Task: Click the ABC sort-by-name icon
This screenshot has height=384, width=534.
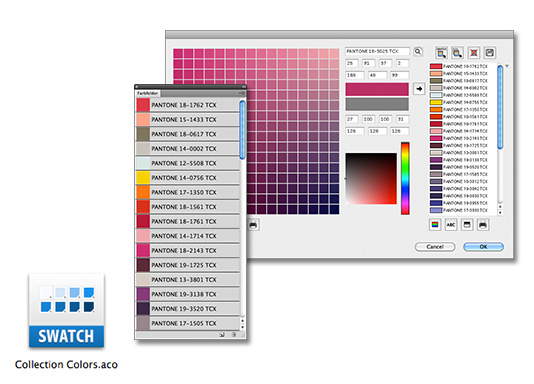Action: [x=451, y=225]
